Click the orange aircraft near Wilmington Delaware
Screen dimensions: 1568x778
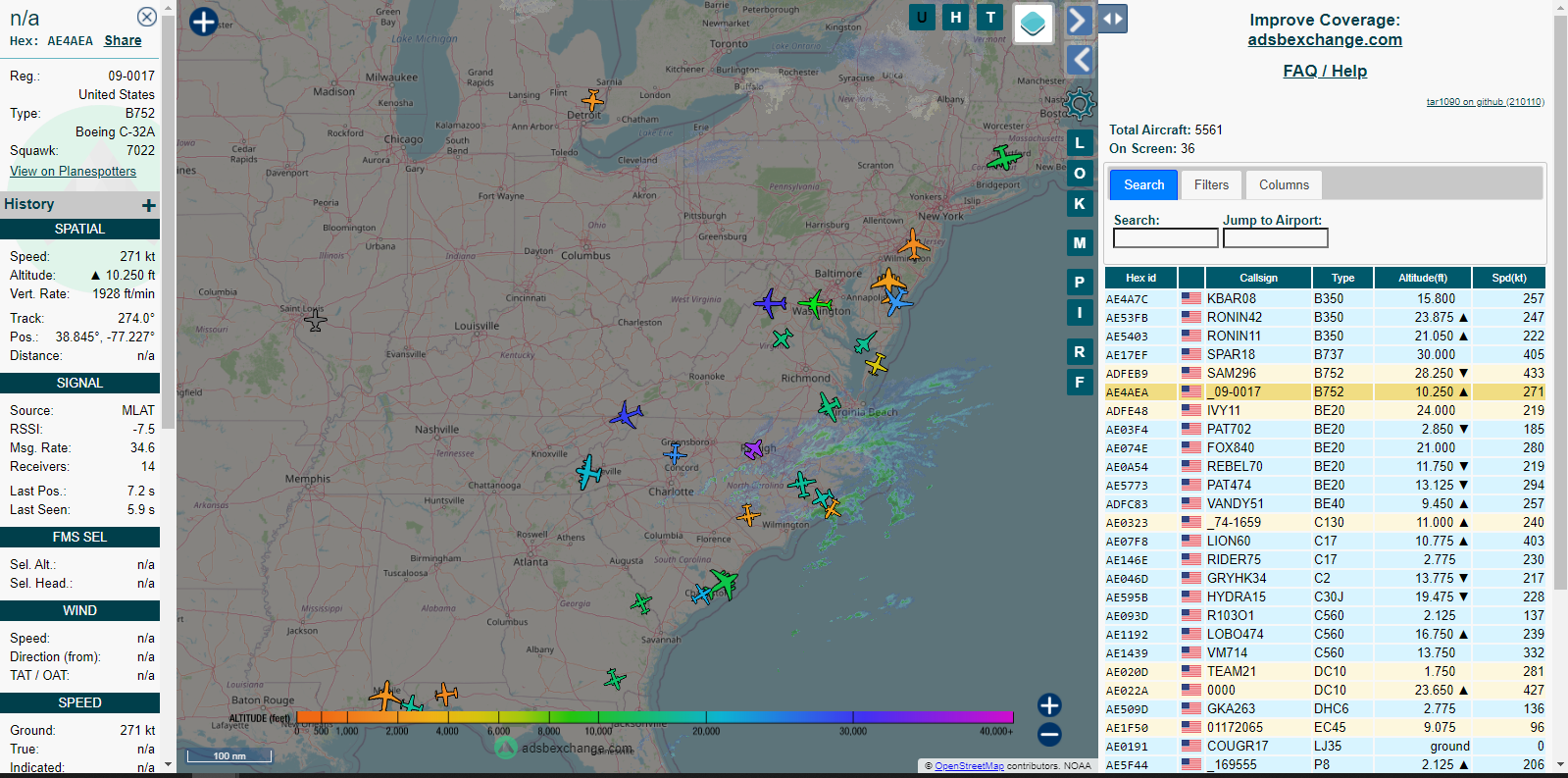pyautogui.click(x=913, y=244)
